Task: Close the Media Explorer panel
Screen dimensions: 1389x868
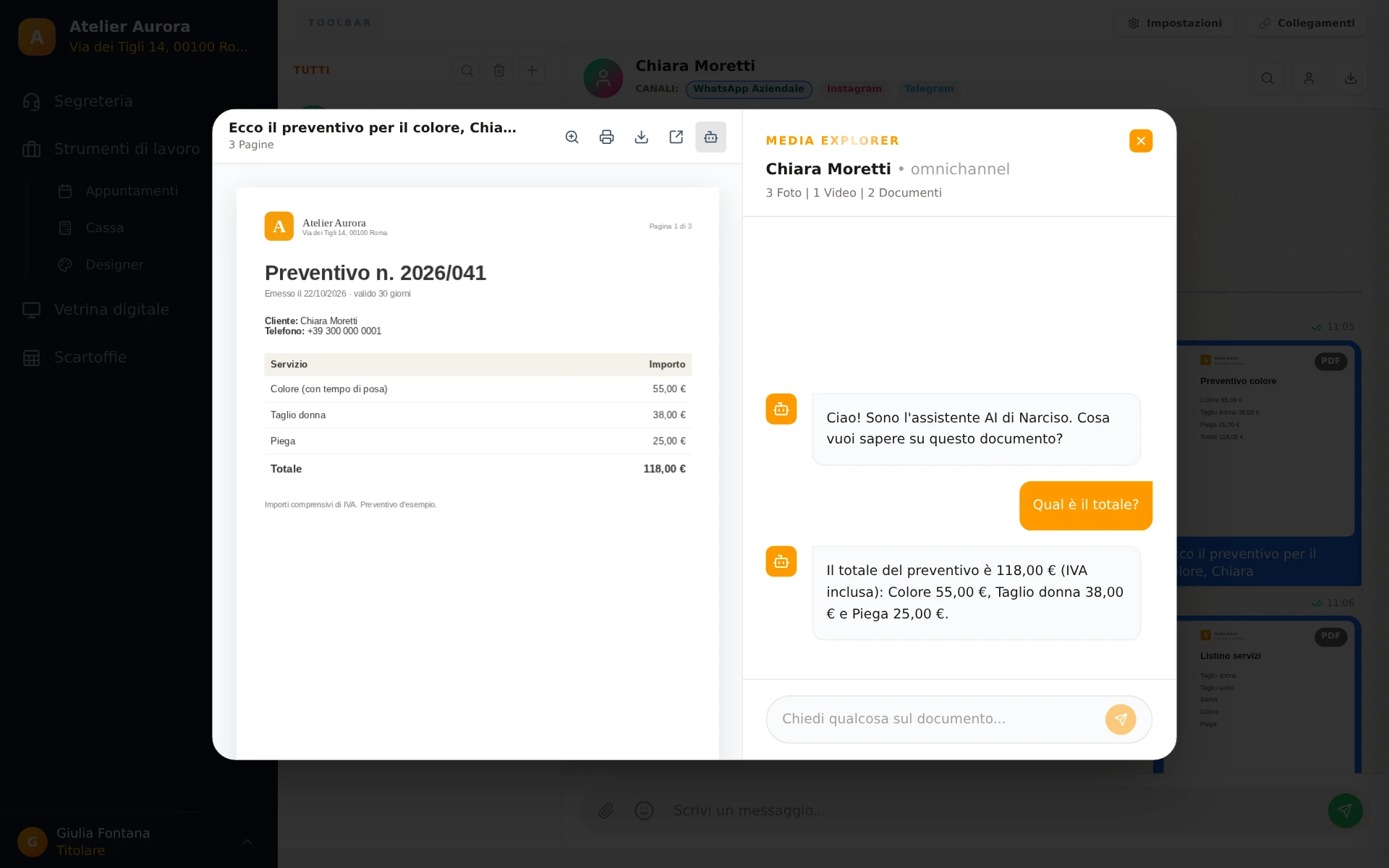Action: pos(1140,140)
